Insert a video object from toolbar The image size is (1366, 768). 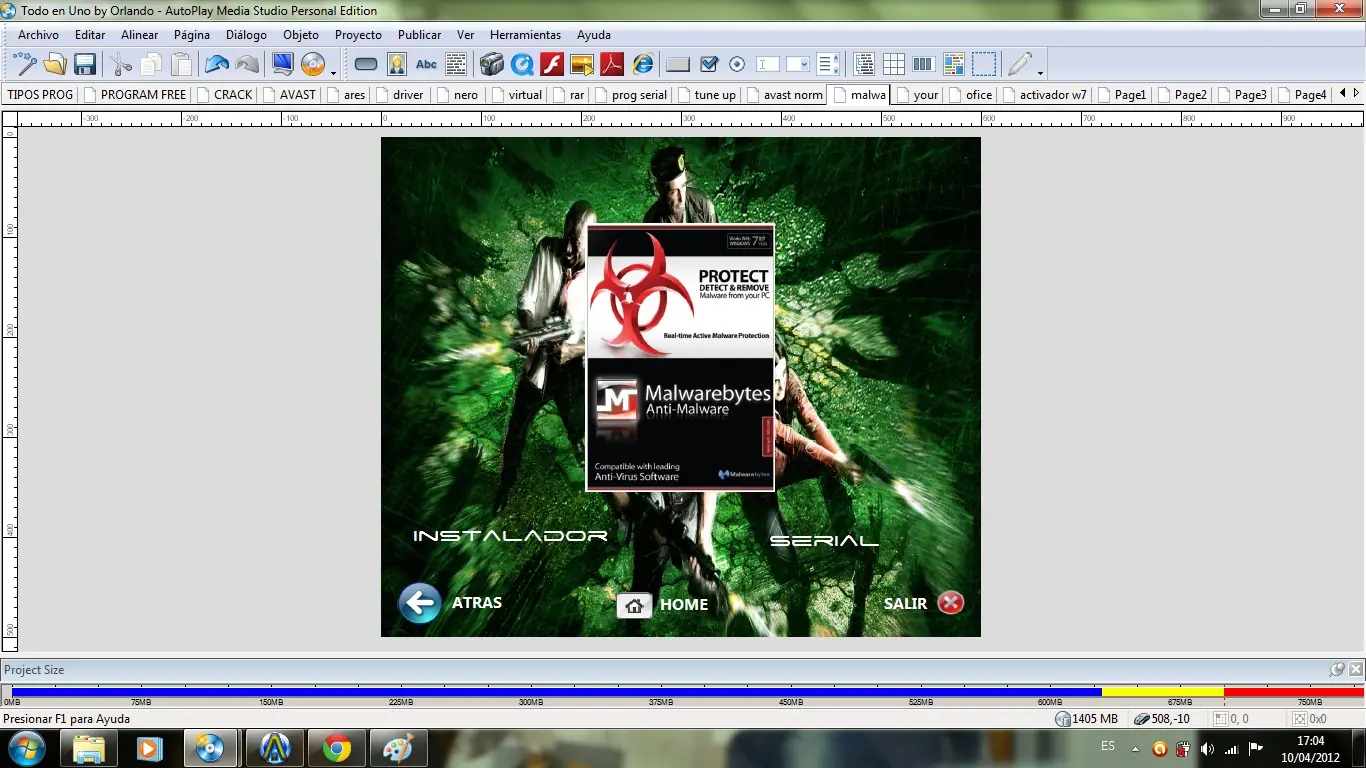tap(491, 65)
